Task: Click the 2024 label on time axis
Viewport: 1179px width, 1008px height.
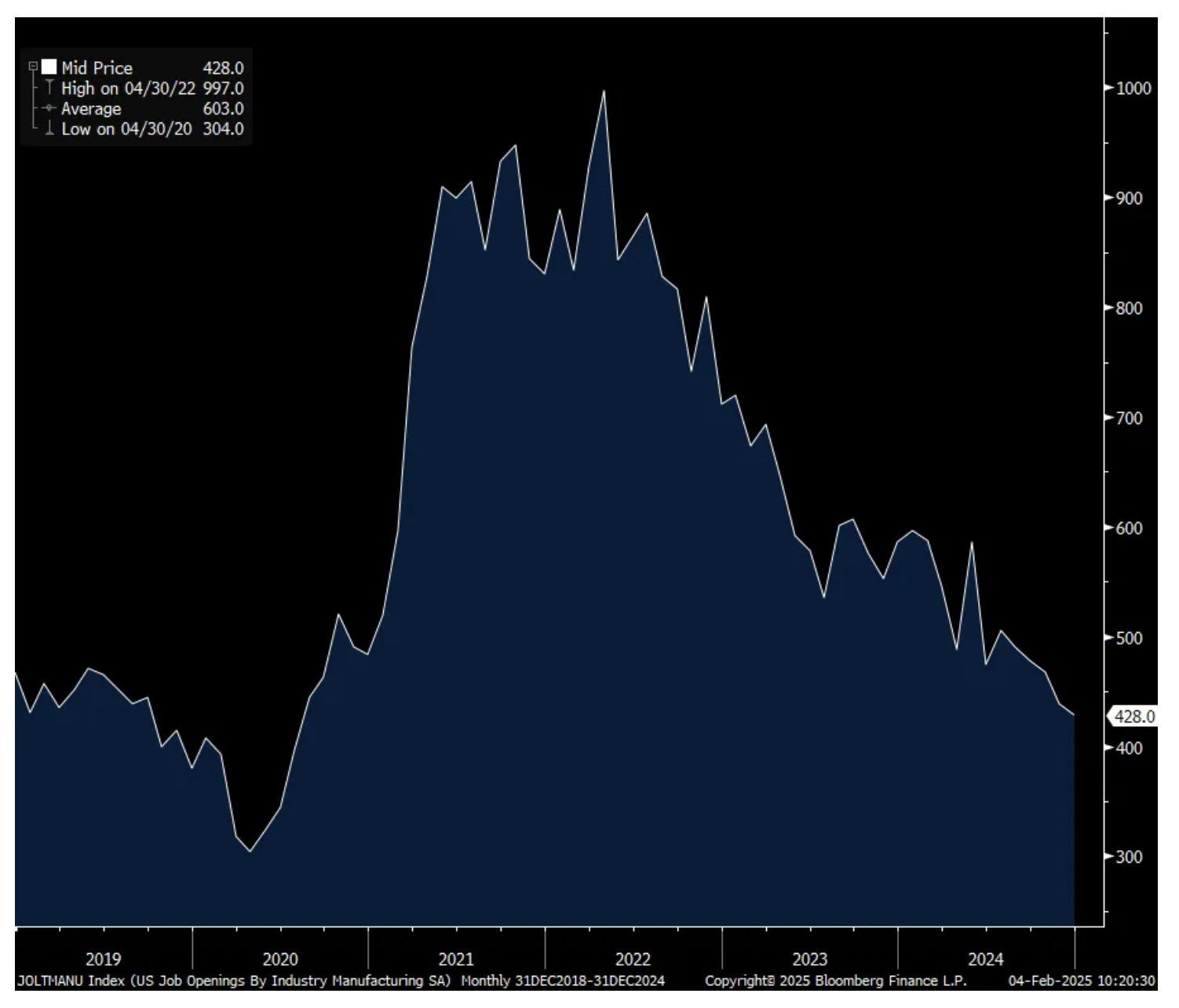Action: (x=985, y=959)
